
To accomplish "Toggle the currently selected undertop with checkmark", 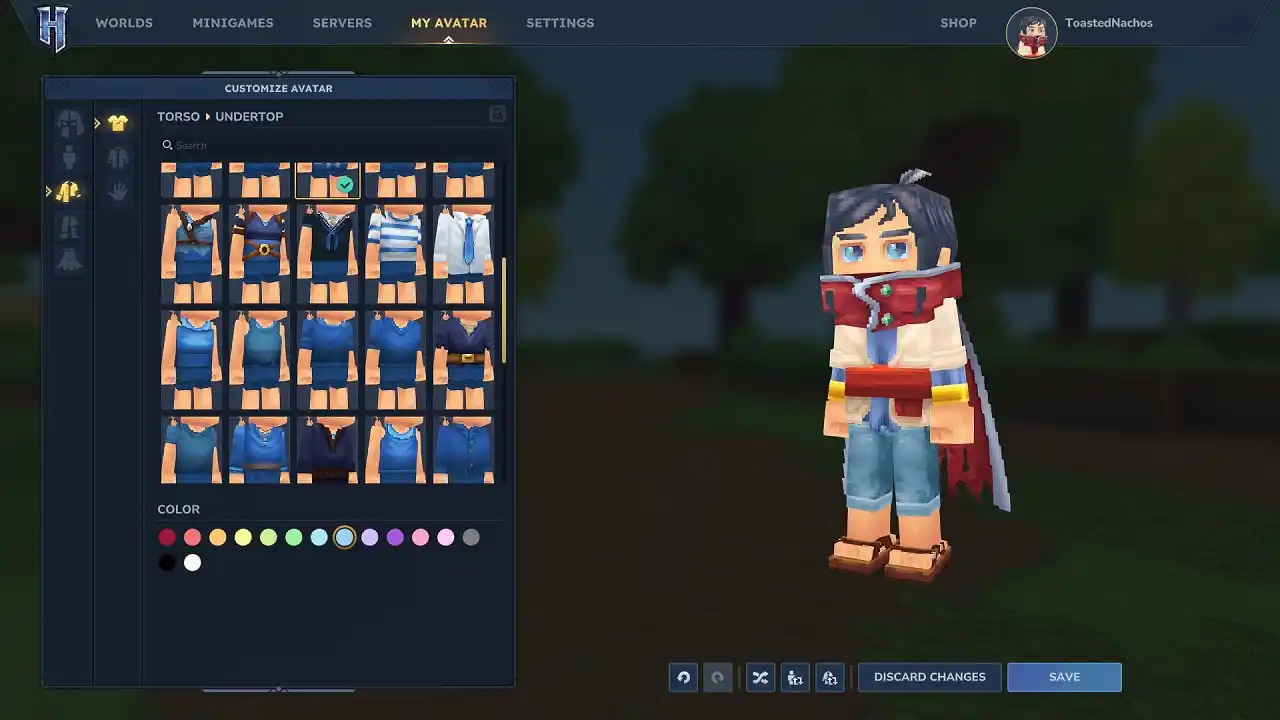I will (328, 180).
